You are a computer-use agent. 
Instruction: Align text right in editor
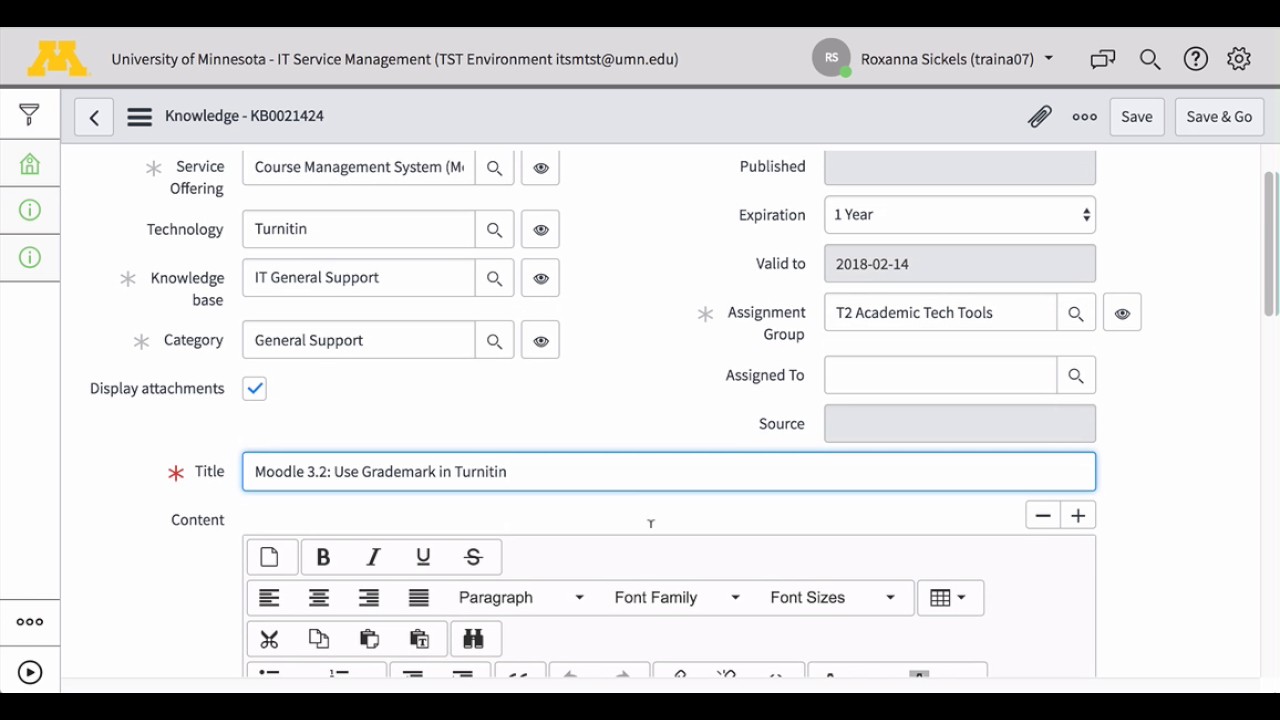pos(369,598)
